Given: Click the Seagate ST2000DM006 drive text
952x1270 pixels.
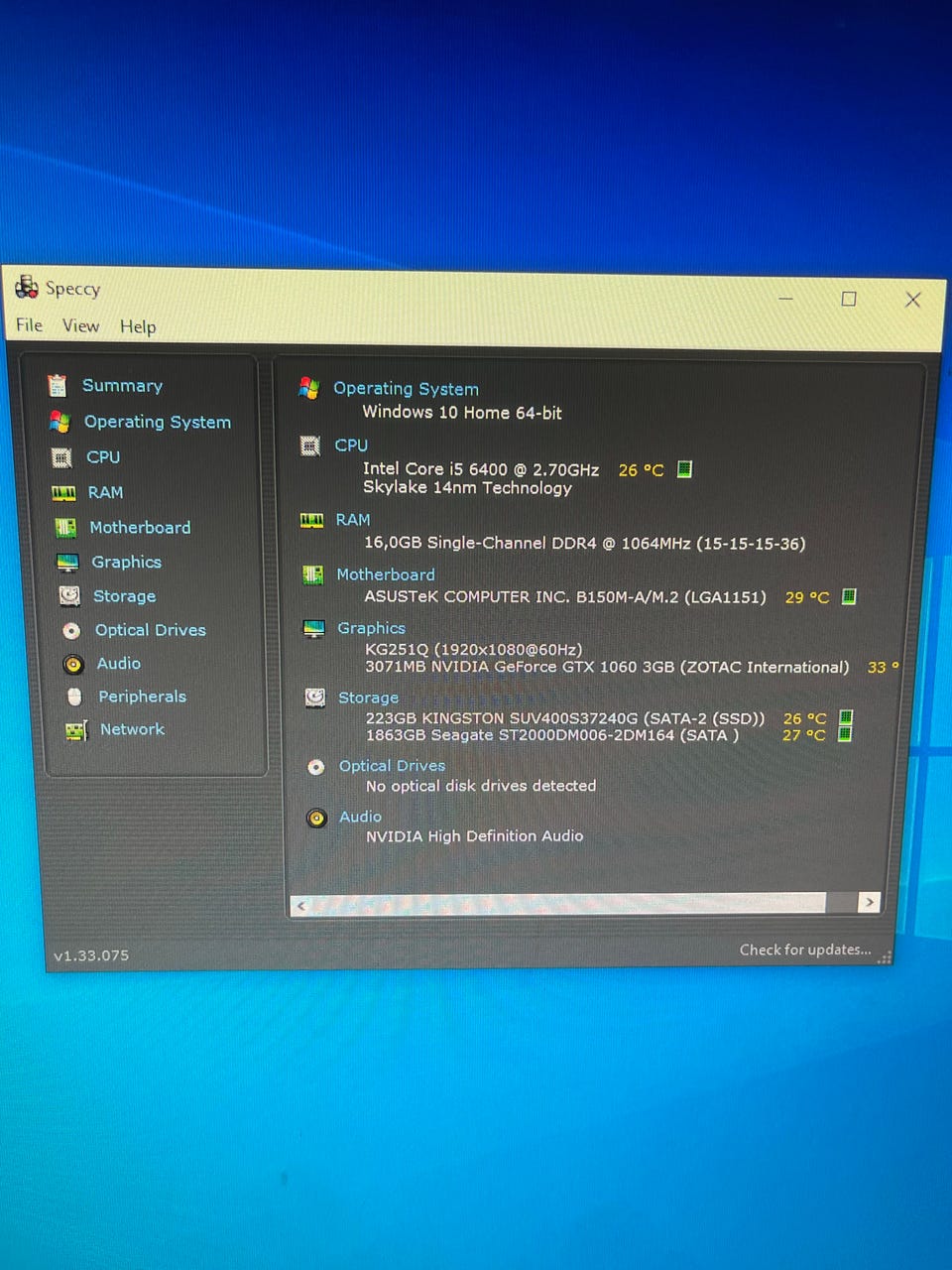Looking at the screenshot, I should pyautogui.click(x=552, y=735).
